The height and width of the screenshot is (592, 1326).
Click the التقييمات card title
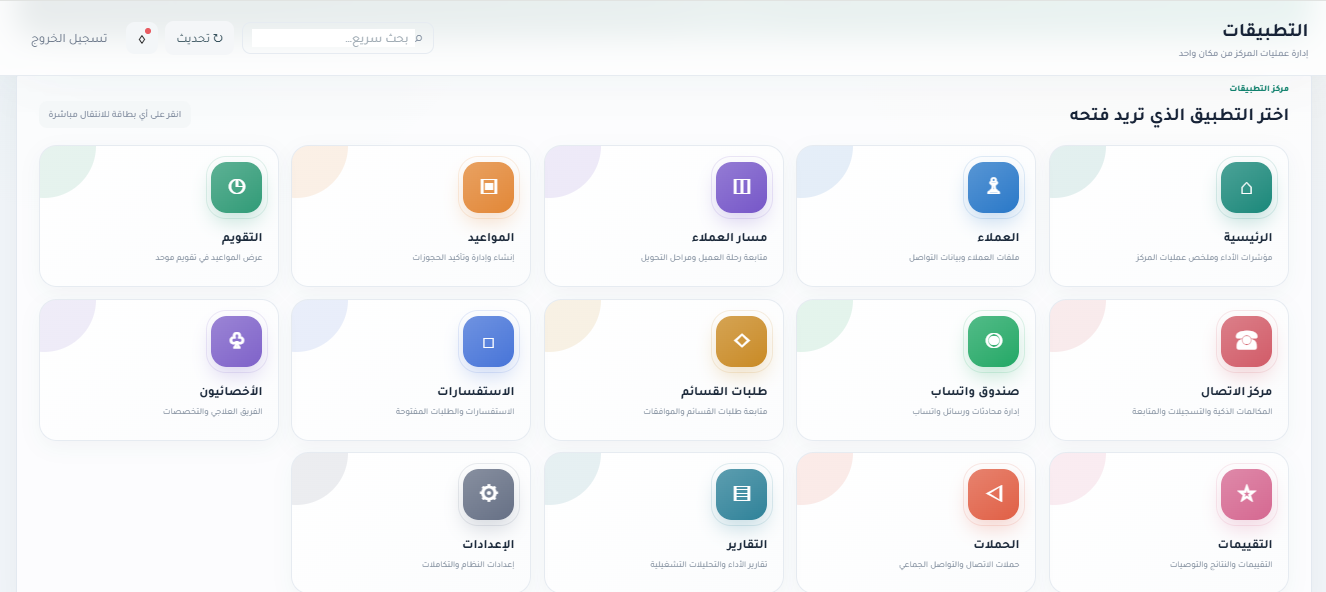1245,545
